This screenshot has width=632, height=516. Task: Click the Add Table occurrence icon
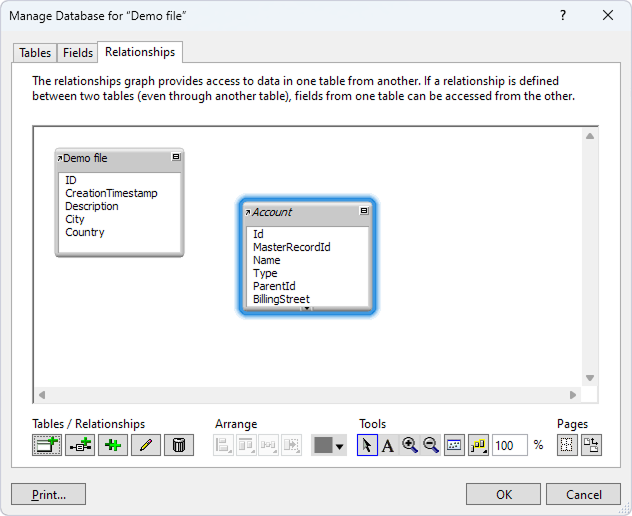click(x=47, y=445)
